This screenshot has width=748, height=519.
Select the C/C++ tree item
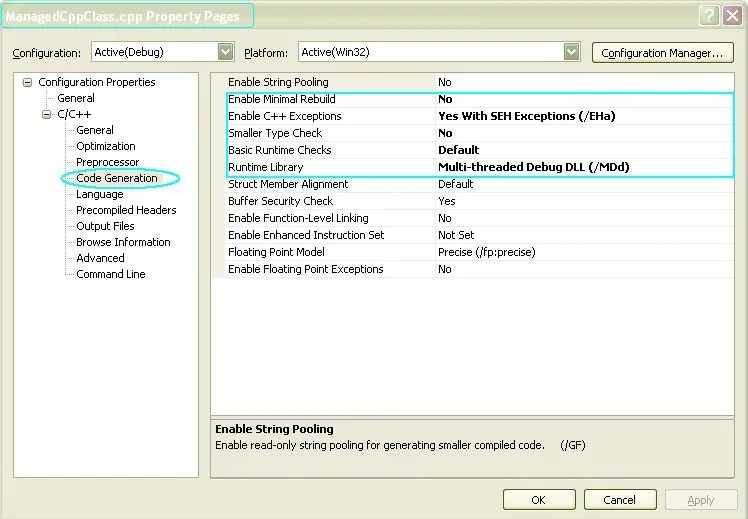click(74, 114)
